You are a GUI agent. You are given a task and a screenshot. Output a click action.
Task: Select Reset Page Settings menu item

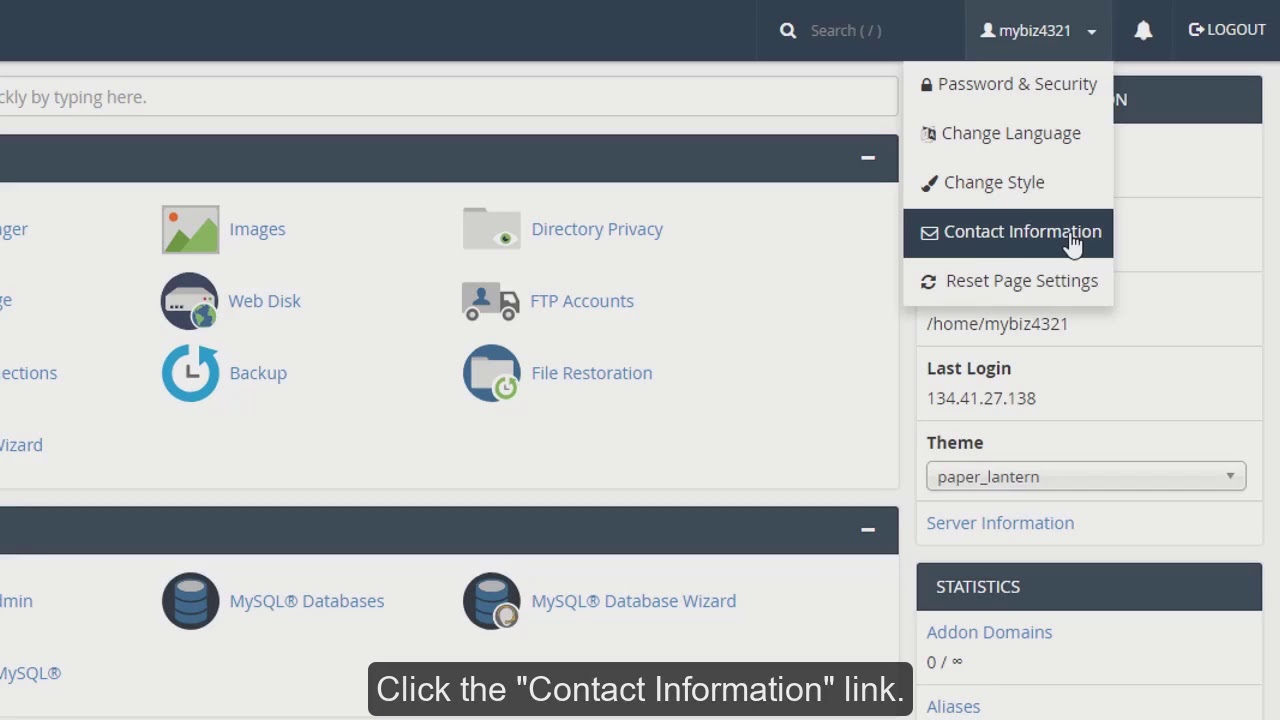point(1008,281)
